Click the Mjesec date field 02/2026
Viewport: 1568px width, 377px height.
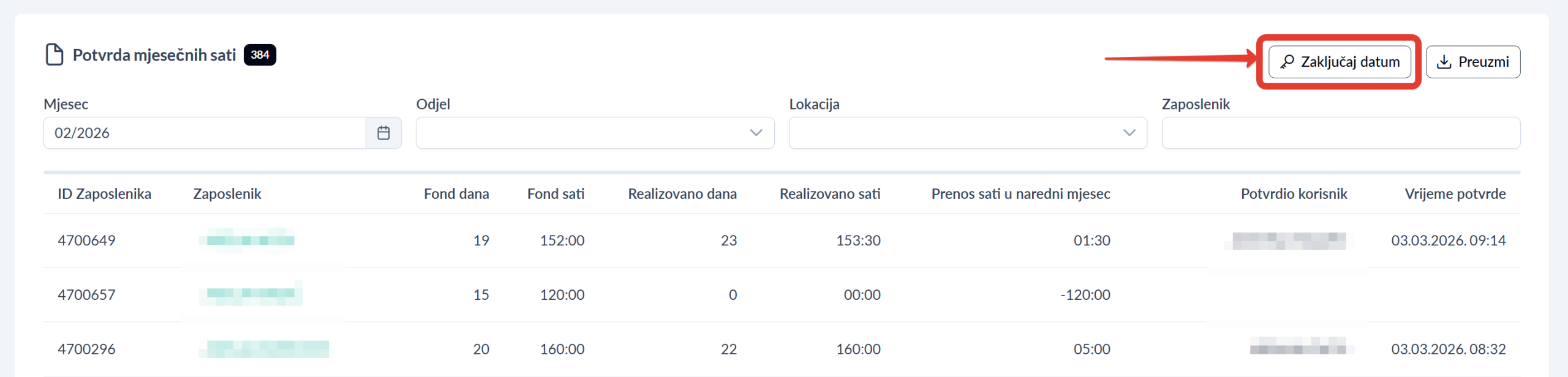[x=205, y=133]
